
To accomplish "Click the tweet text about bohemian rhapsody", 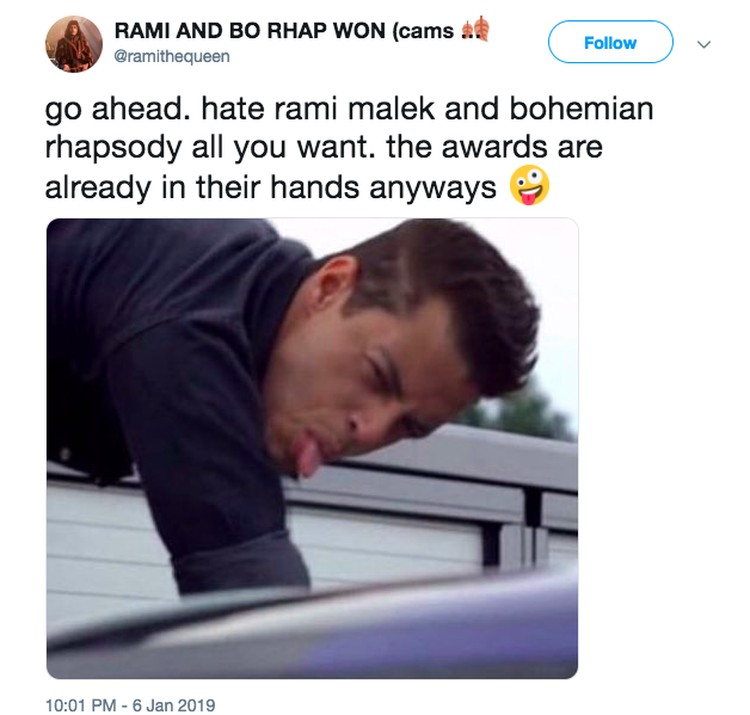I will (349, 147).
